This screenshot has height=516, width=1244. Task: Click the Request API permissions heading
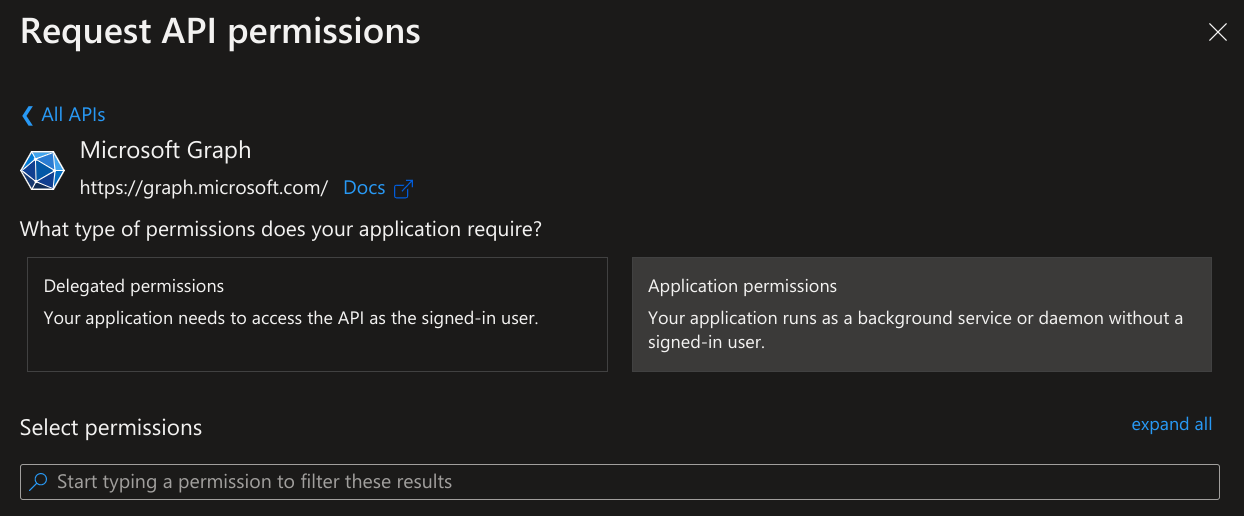[220, 31]
